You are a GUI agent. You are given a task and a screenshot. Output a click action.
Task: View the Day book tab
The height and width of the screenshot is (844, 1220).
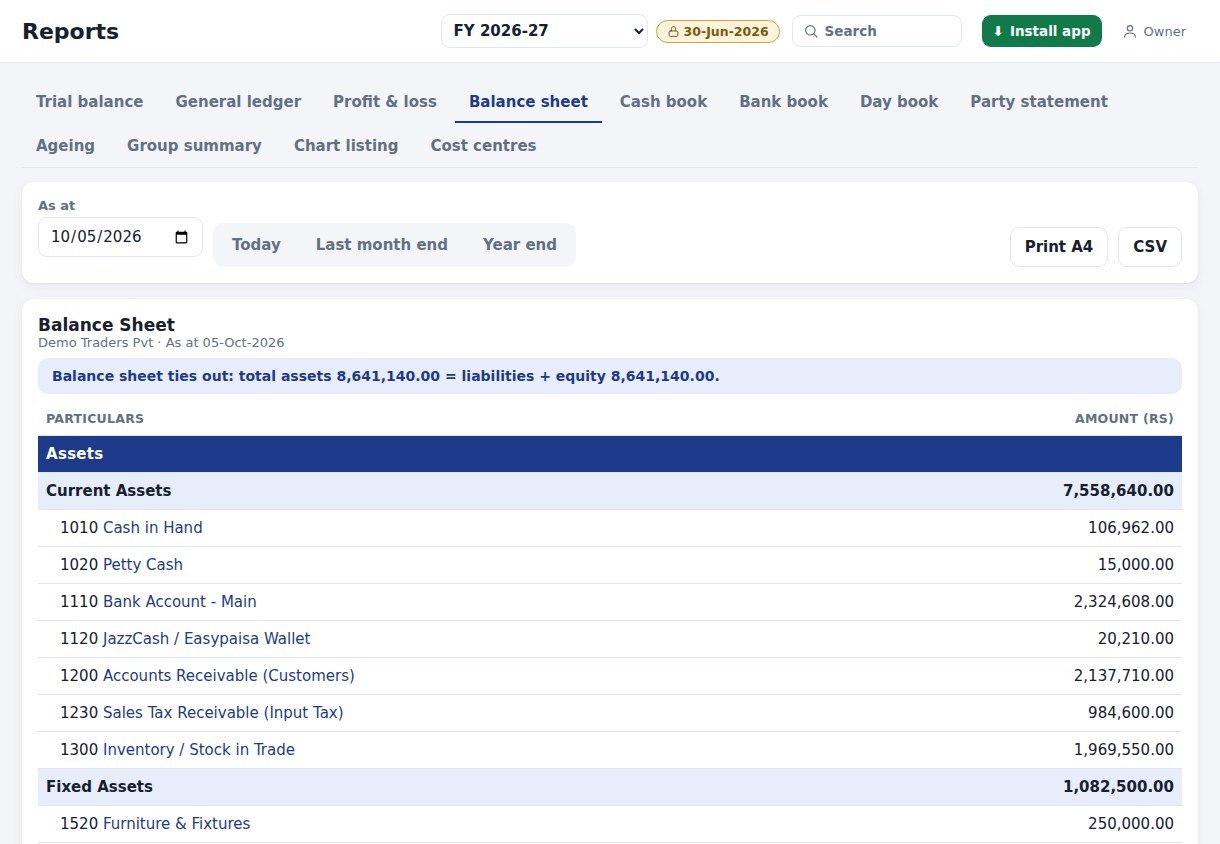click(899, 101)
